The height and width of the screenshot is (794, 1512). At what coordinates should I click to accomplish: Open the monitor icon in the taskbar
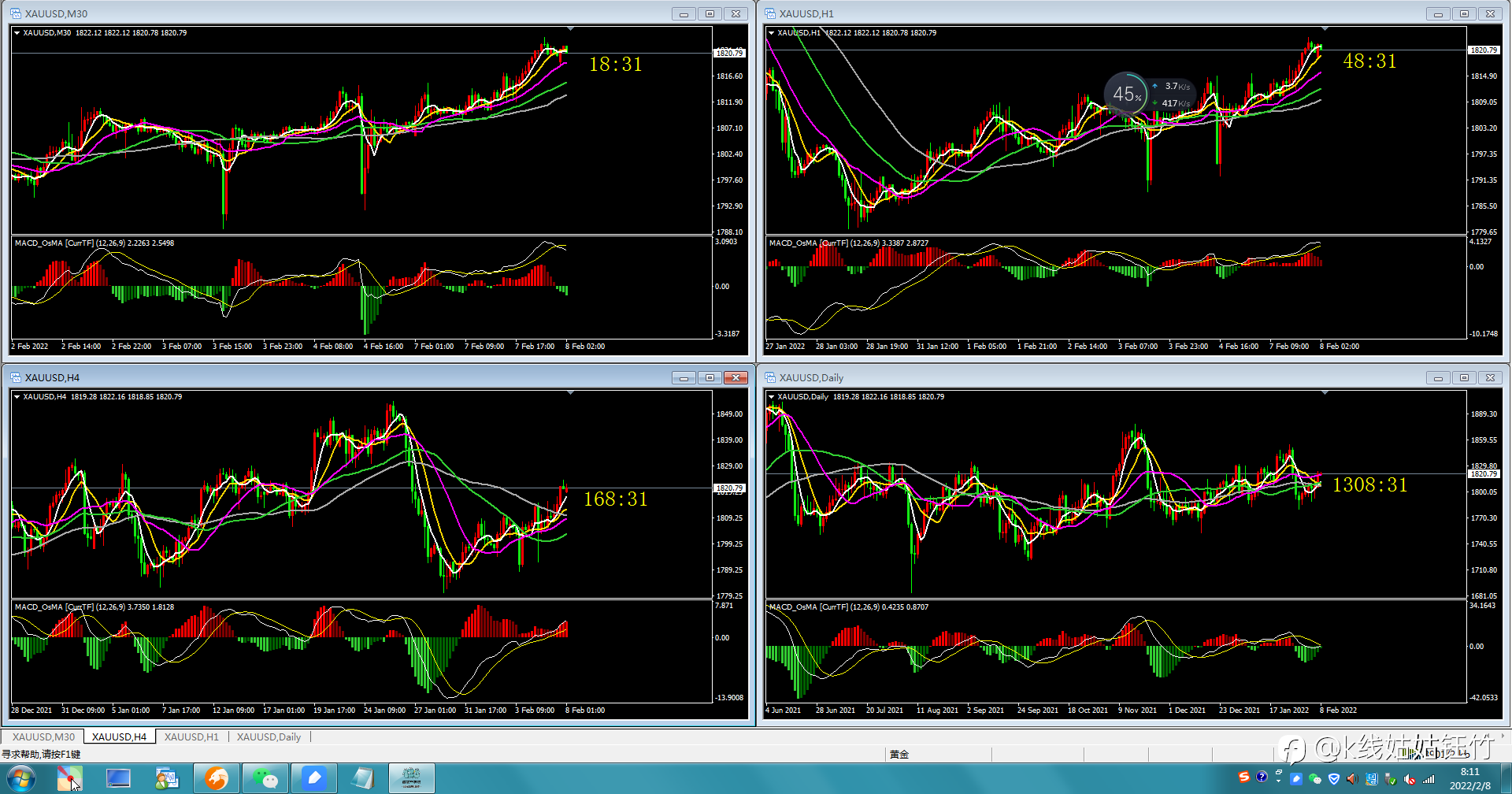tap(119, 779)
